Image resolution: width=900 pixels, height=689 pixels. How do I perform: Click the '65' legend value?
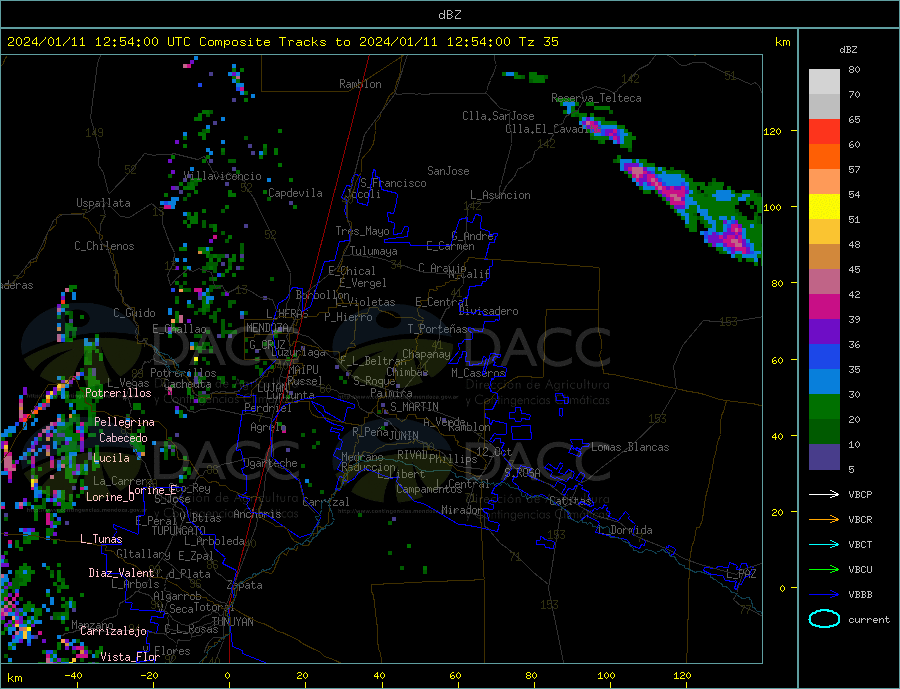click(854, 120)
